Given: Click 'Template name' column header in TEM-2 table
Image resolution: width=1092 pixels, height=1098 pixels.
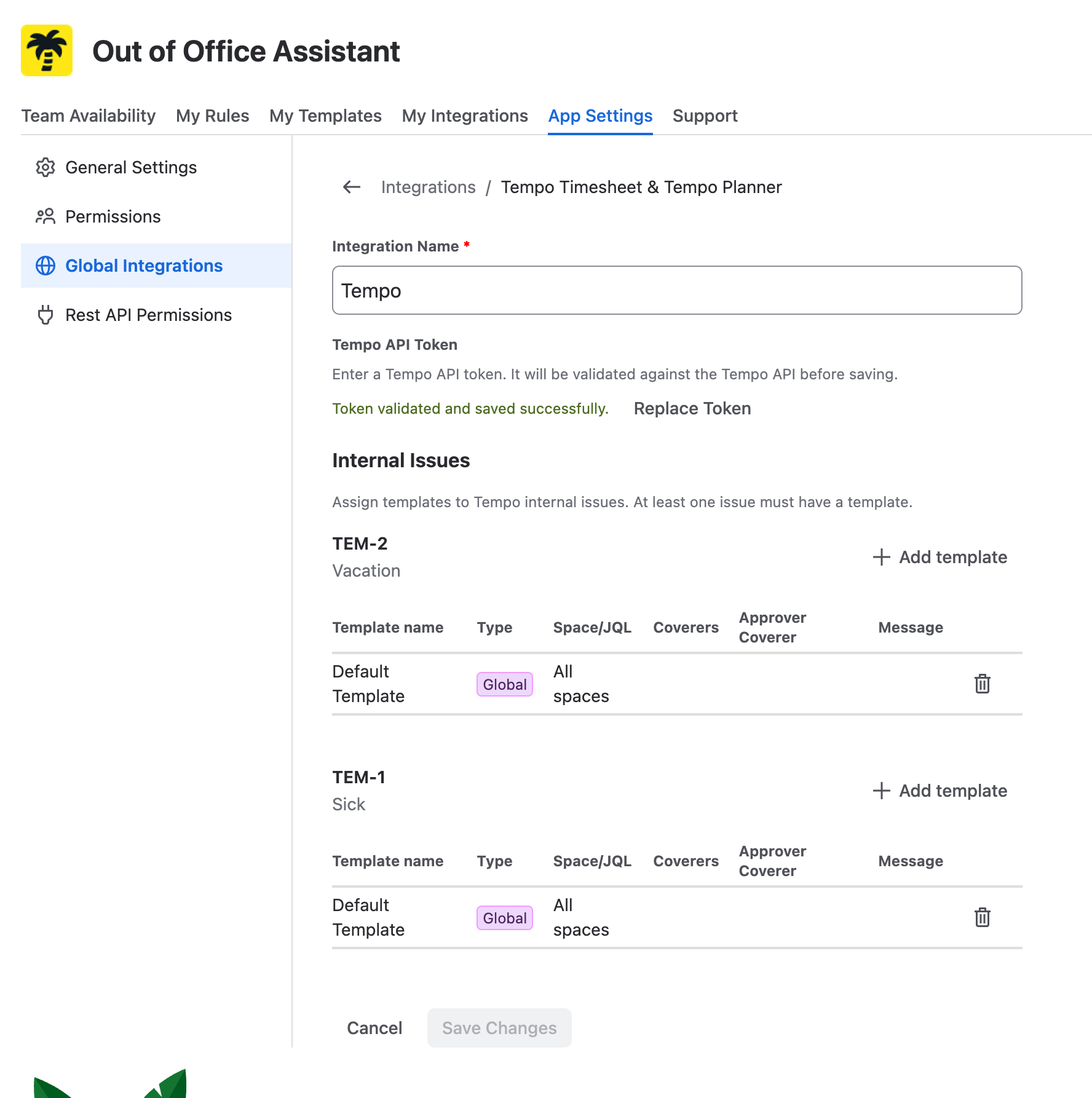Looking at the screenshot, I should point(388,627).
